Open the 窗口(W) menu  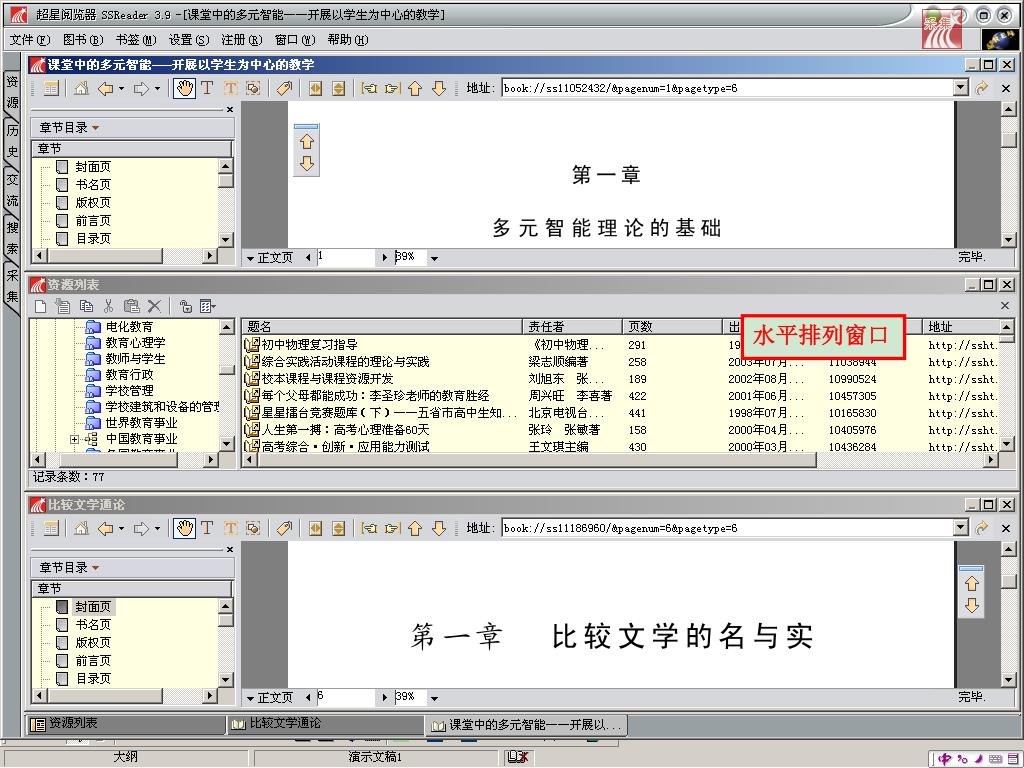pyautogui.click(x=295, y=40)
